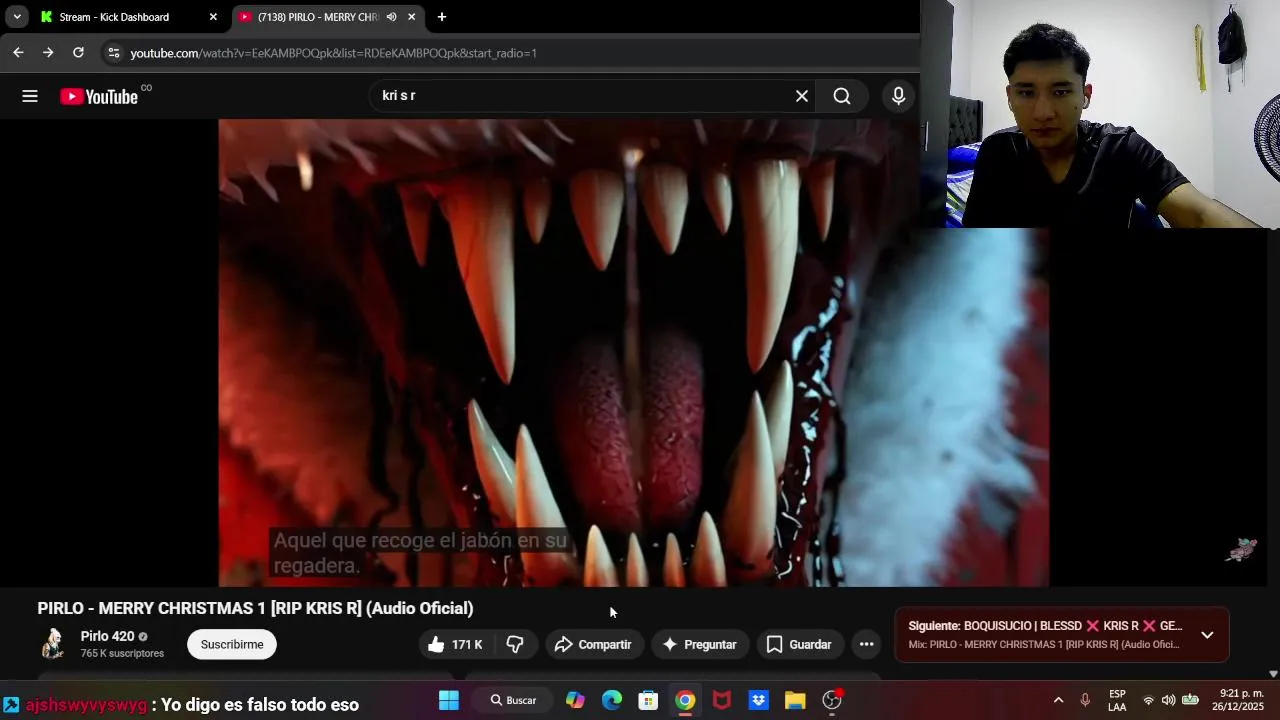Close the PIRLO YouTube tab

(x=411, y=17)
